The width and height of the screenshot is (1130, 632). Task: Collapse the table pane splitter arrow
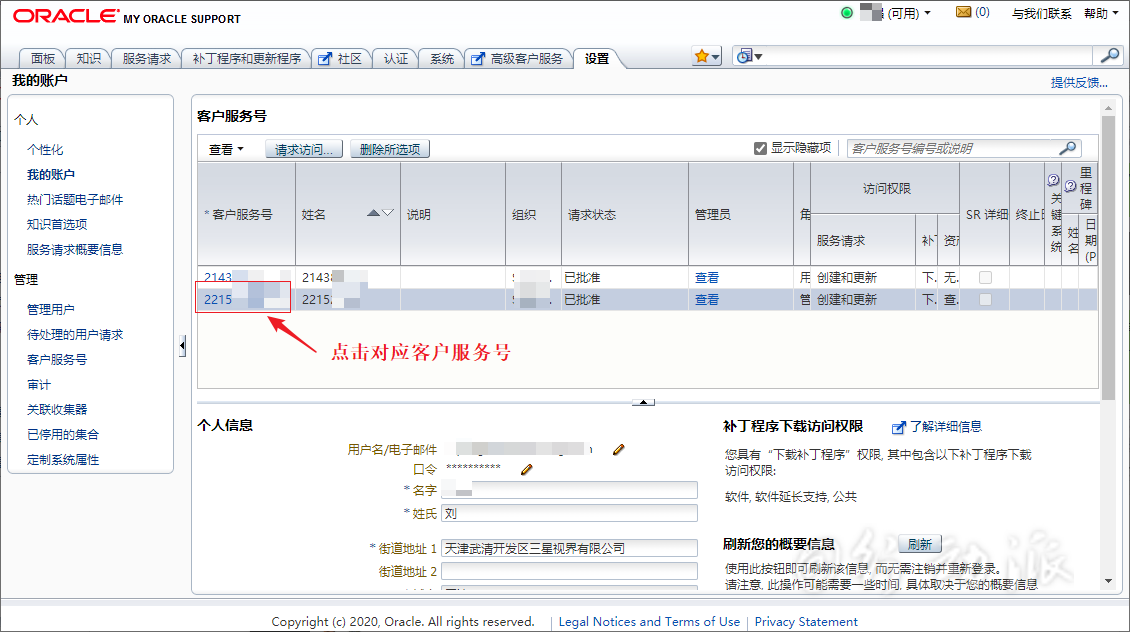(x=643, y=402)
